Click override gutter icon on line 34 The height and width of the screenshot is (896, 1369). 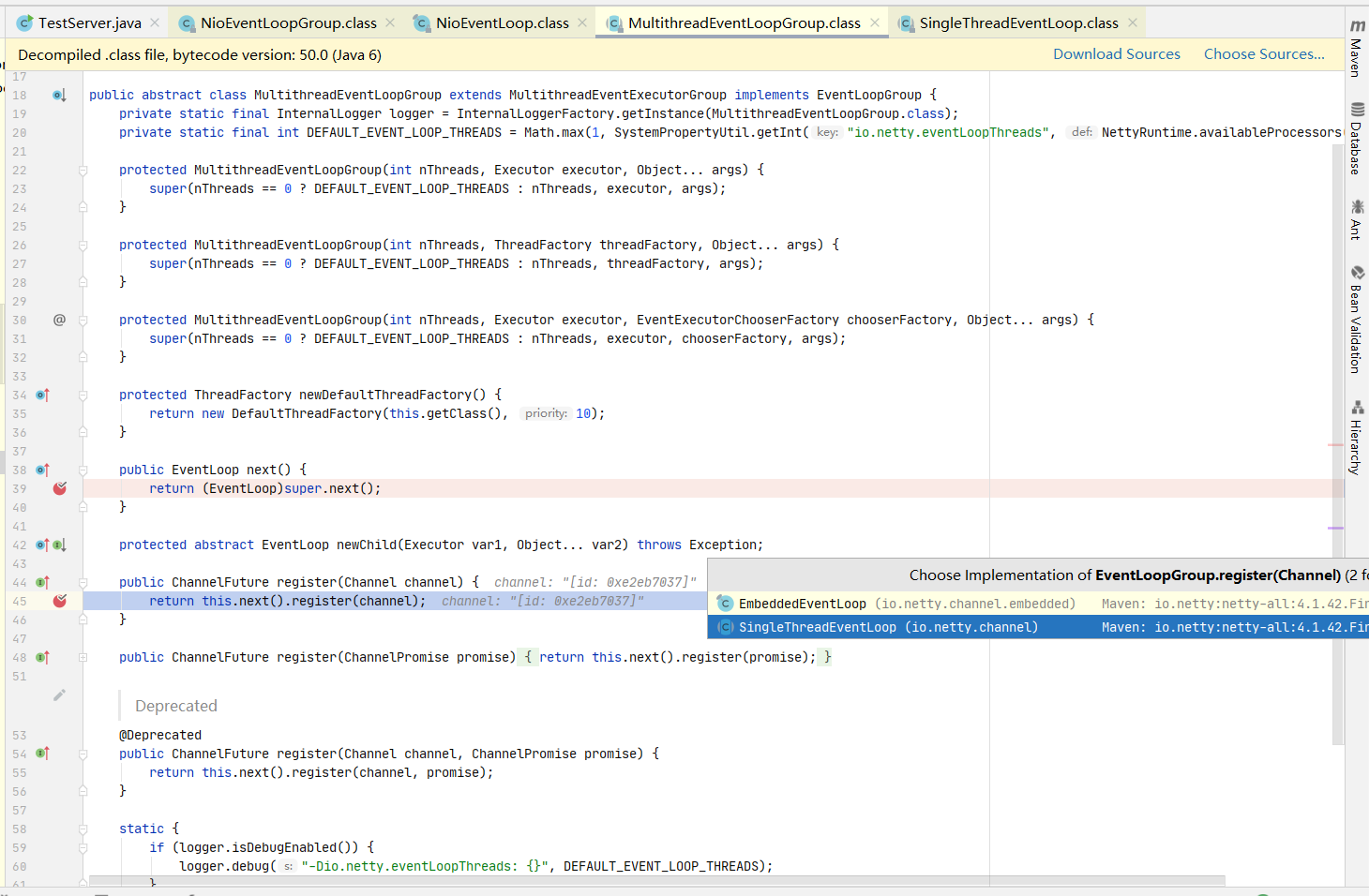point(42,395)
